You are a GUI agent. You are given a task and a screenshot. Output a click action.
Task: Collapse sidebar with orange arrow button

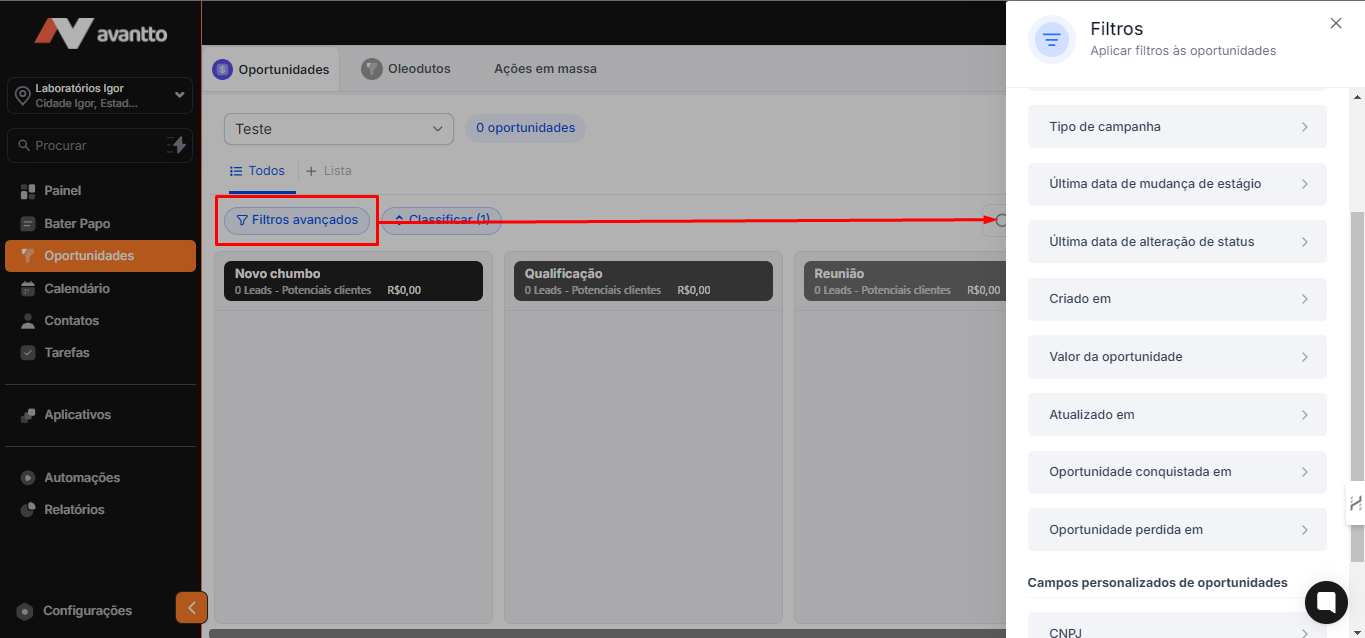pyautogui.click(x=192, y=607)
